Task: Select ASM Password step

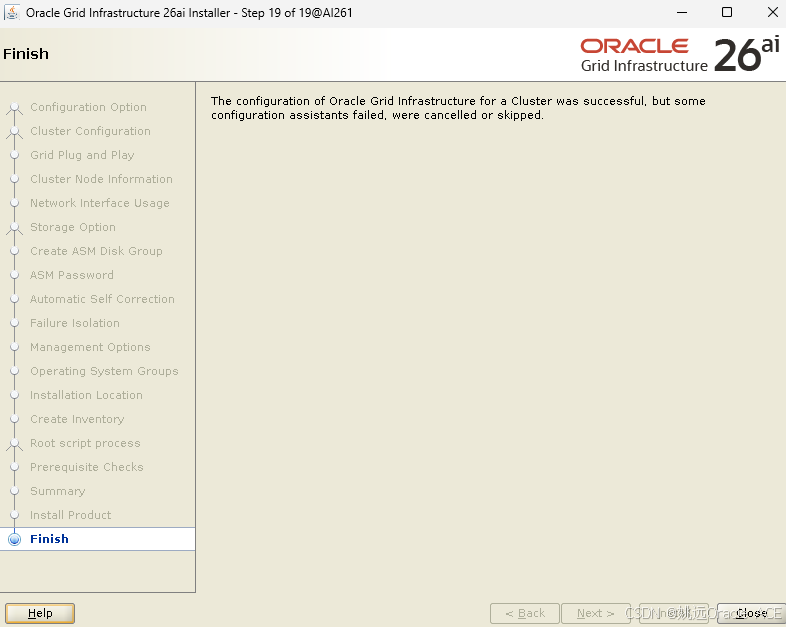Action: 72,275
